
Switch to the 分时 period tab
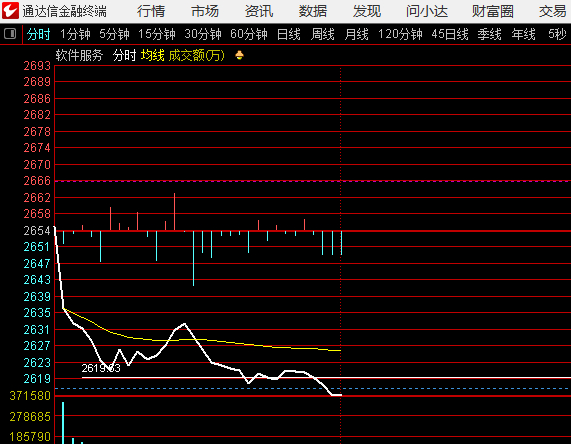(x=38, y=34)
